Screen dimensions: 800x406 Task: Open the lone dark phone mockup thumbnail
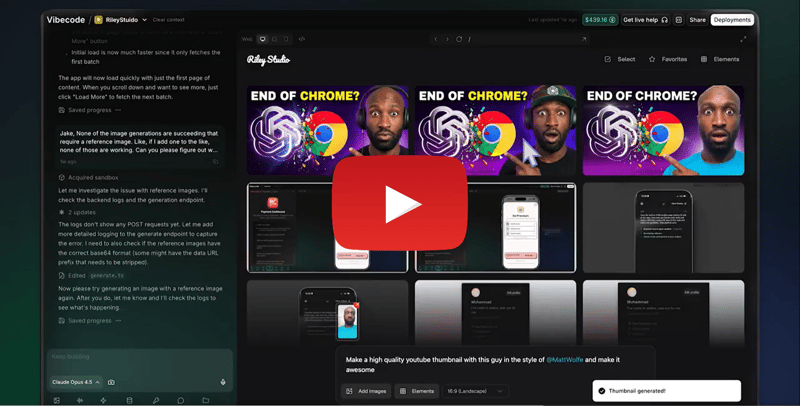pos(663,227)
